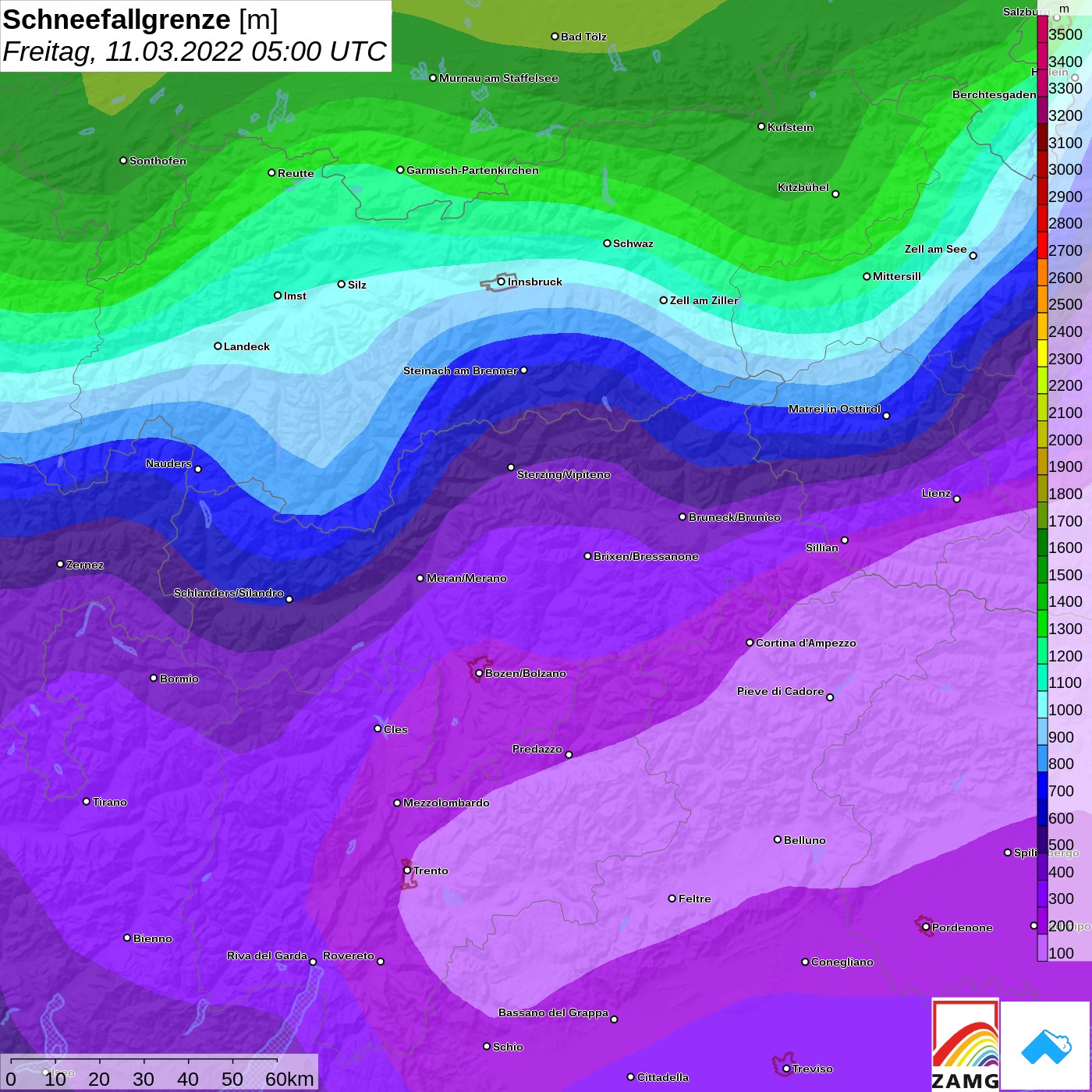Click the Cittadella location dot
Image resolution: width=1092 pixels, height=1092 pixels.
[631, 1077]
